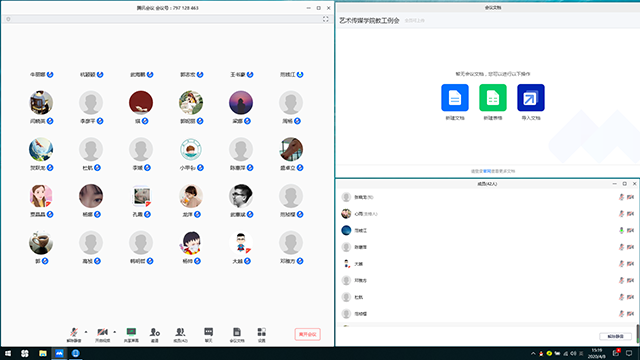
Task: Click the 王书豪 name in the grid's top row
Action: click(238, 75)
